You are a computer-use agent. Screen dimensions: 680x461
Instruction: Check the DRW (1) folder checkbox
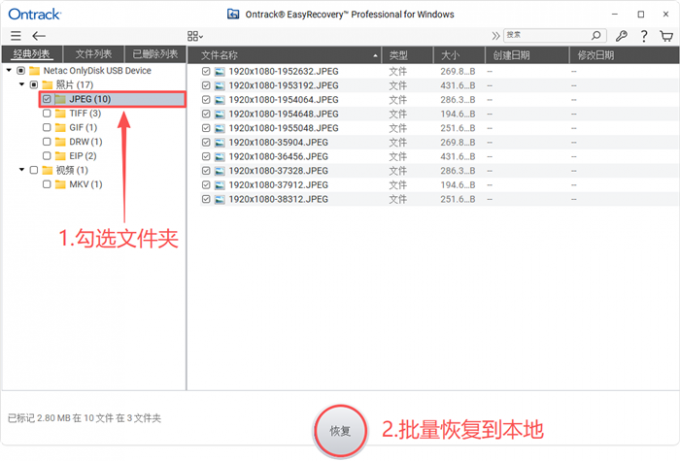(x=47, y=141)
